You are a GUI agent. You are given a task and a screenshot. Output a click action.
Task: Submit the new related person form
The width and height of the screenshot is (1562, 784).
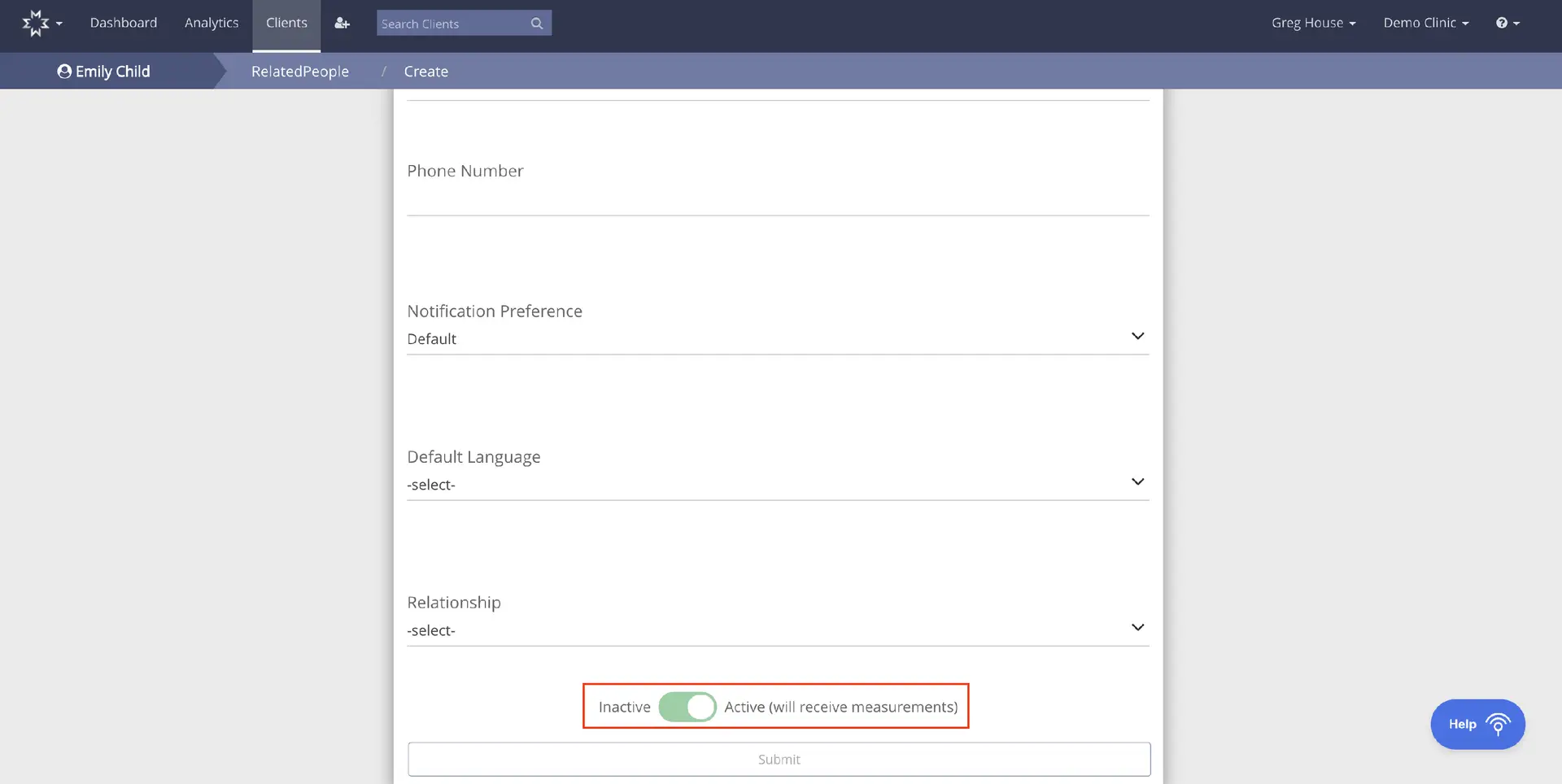[x=778, y=758]
